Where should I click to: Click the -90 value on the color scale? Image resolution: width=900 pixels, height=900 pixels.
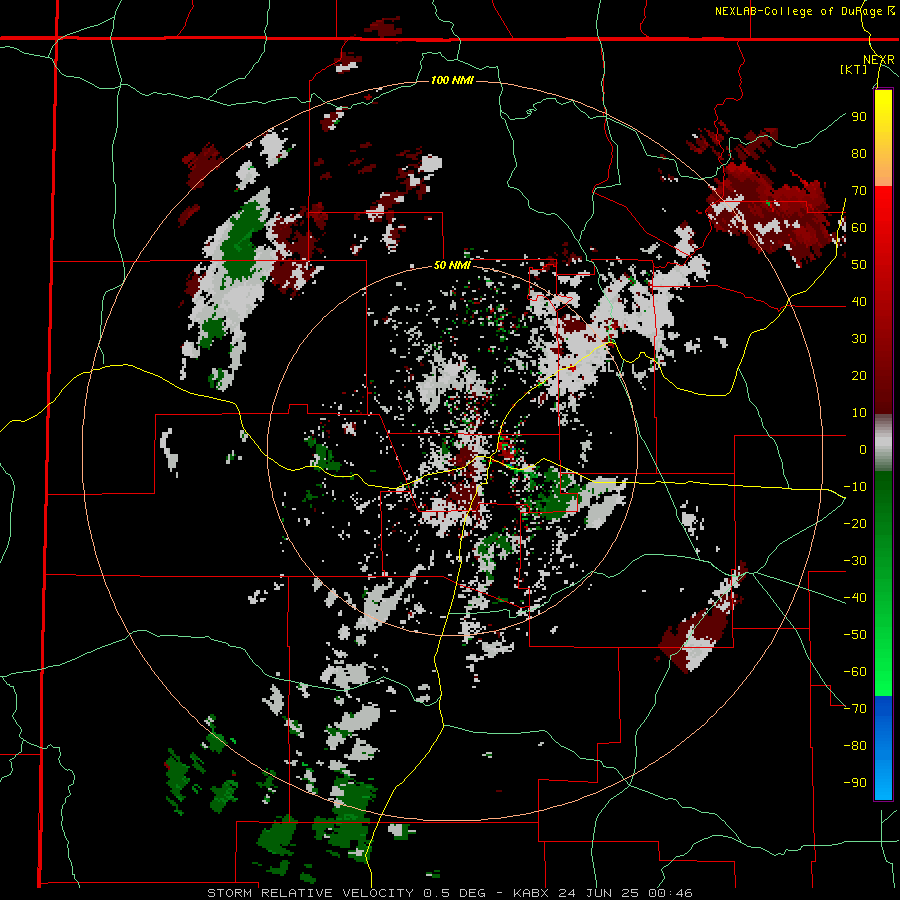855,783
